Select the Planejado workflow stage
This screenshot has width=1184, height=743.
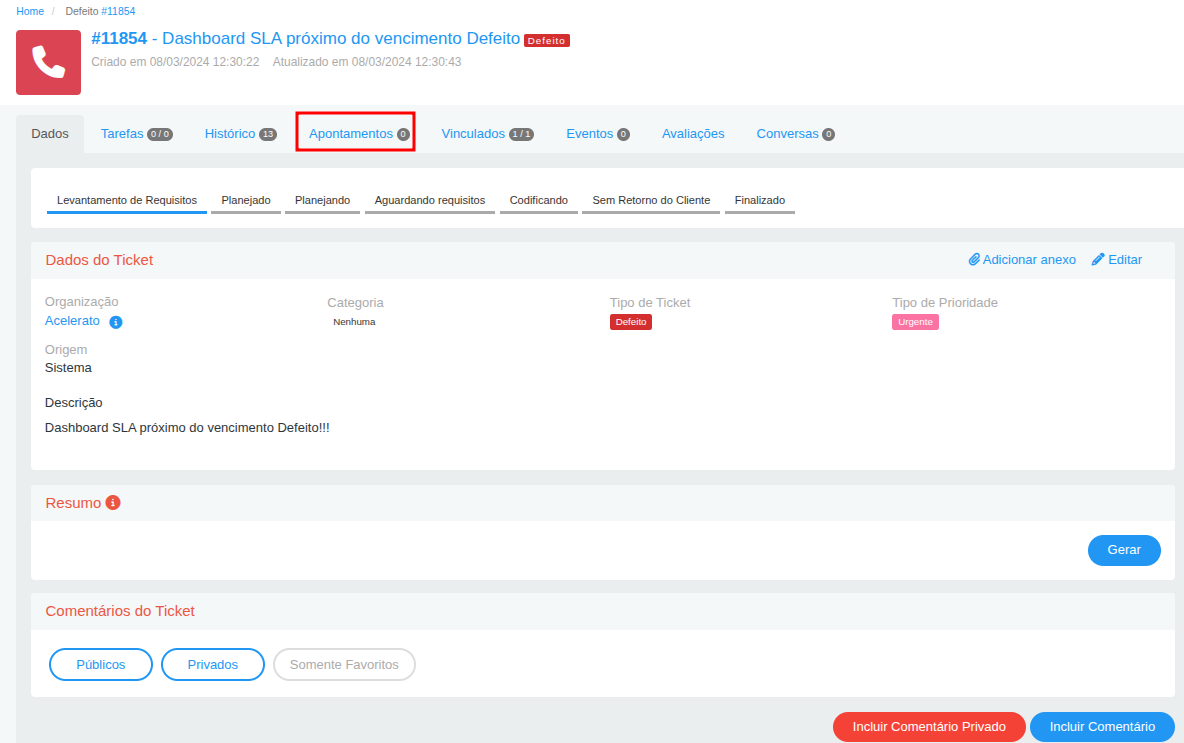(x=246, y=201)
